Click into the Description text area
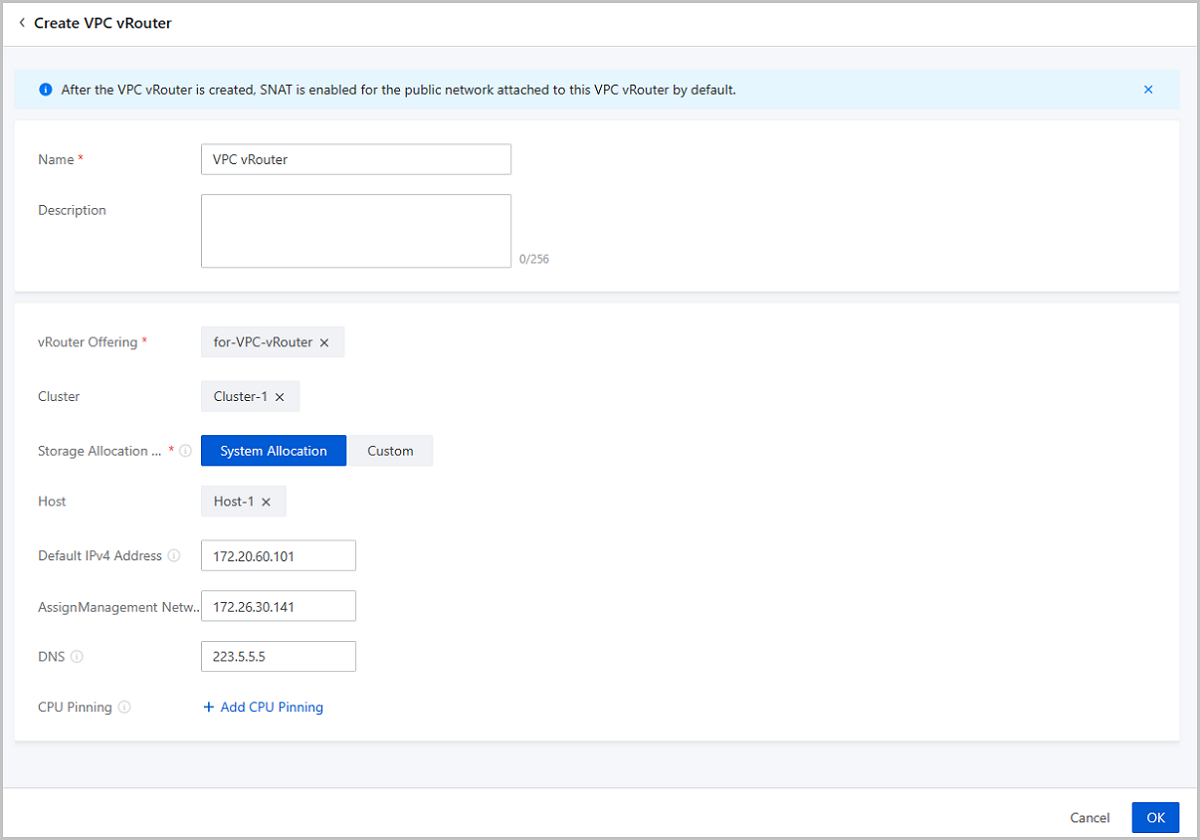 [x=355, y=231]
